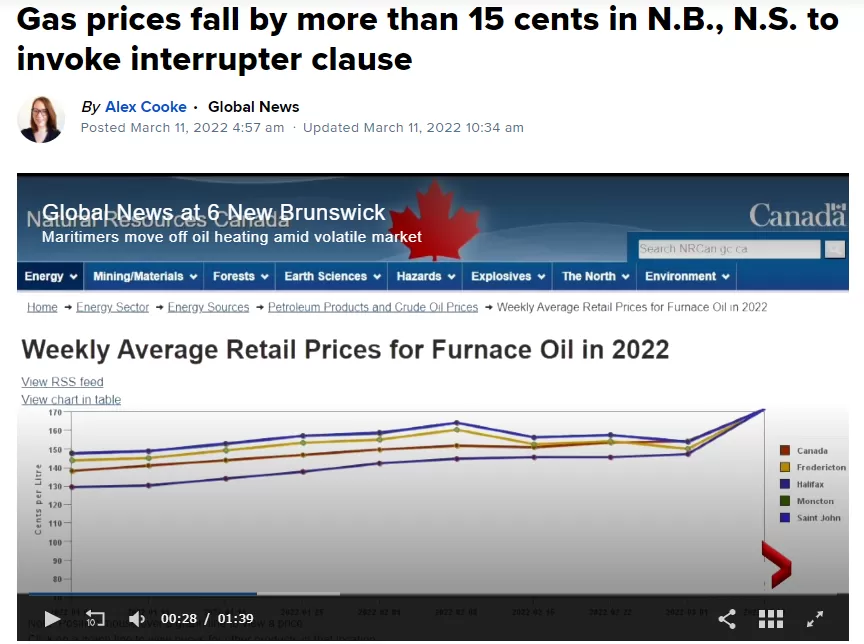Open Energy Sources breadcrumb
The width and height of the screenshot is (864, 644).
click(208, 307)
